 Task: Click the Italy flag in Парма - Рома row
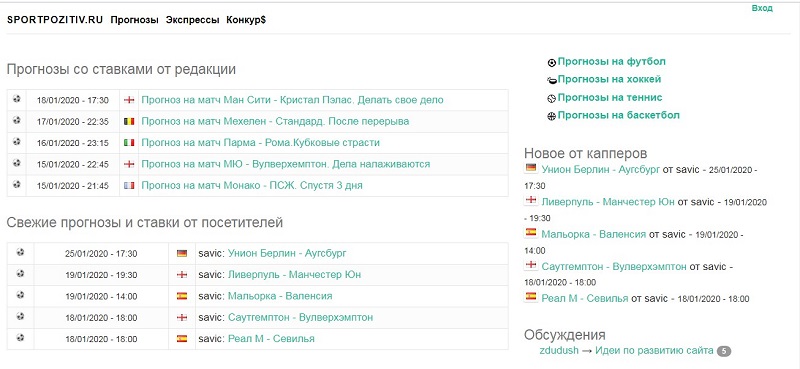click(x=129, y=143)
